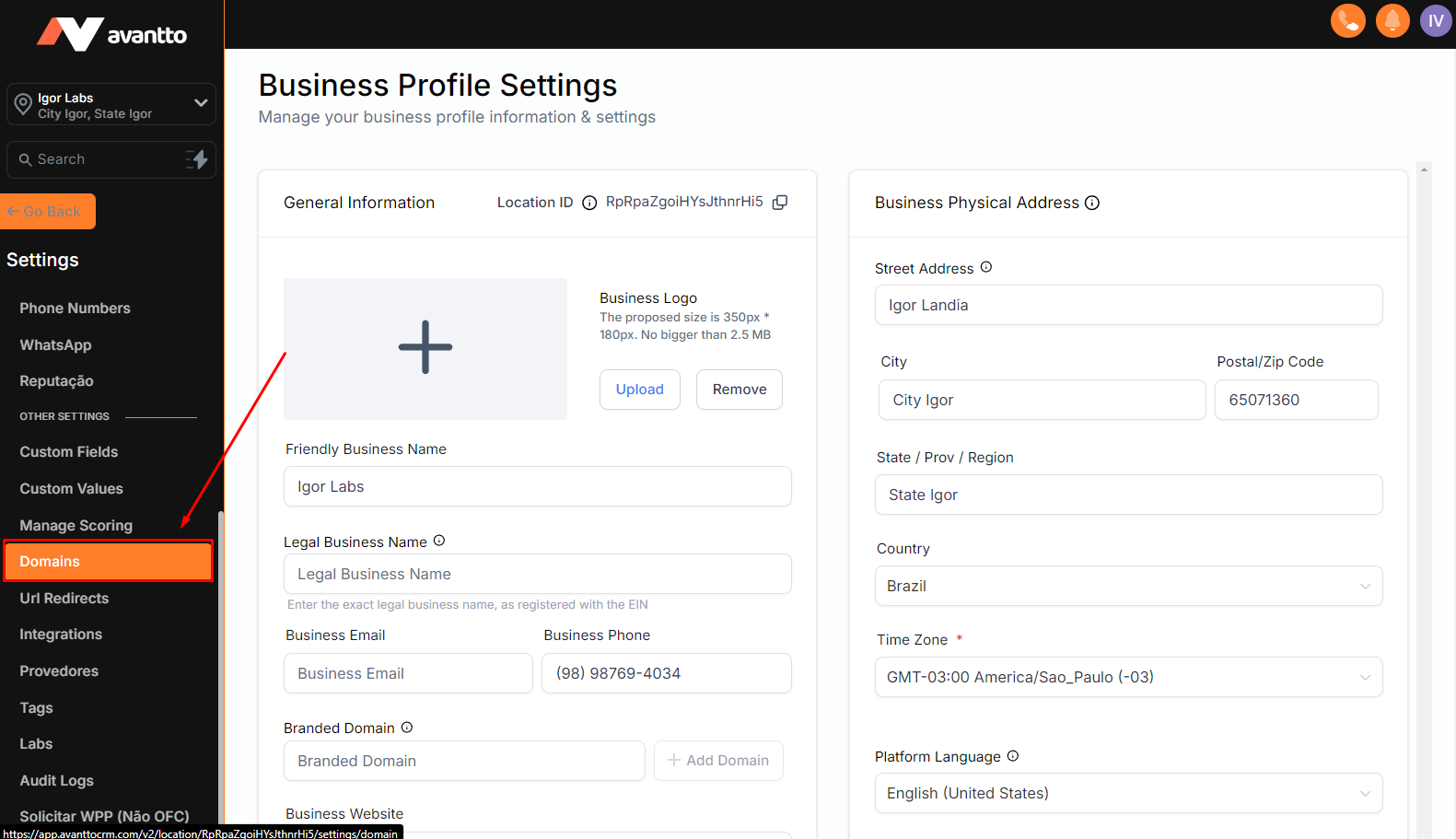Click the orange phone dialer icon
The image size is (1456, 839).
[1347, 20]
